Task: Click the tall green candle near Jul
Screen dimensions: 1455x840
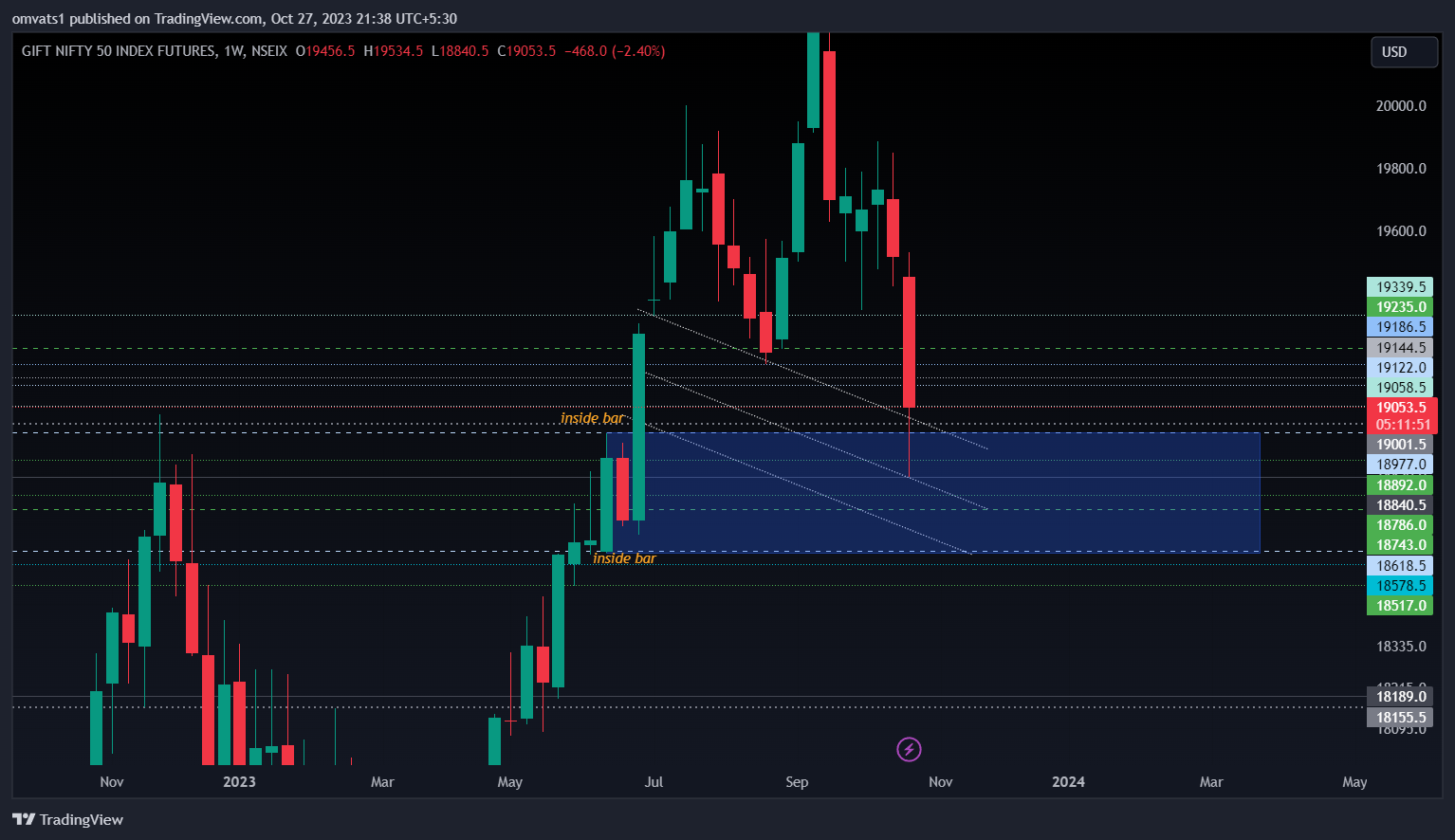Action: 639,427
